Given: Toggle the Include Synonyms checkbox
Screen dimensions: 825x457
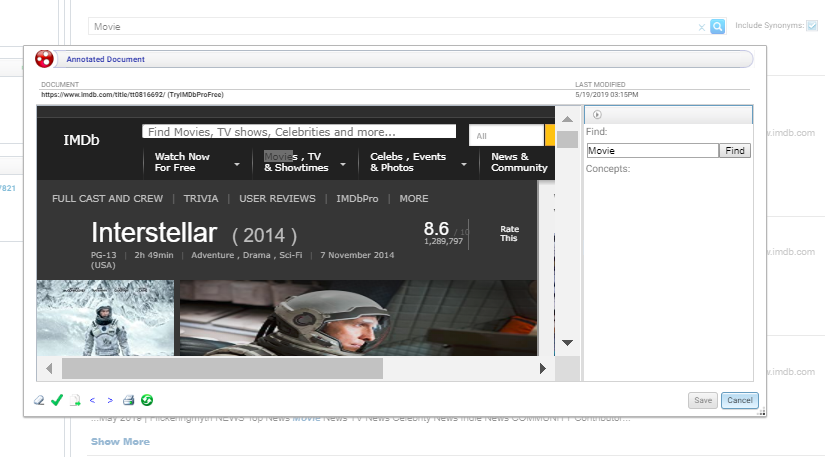Looking at the screenshot, I should 812,25.
